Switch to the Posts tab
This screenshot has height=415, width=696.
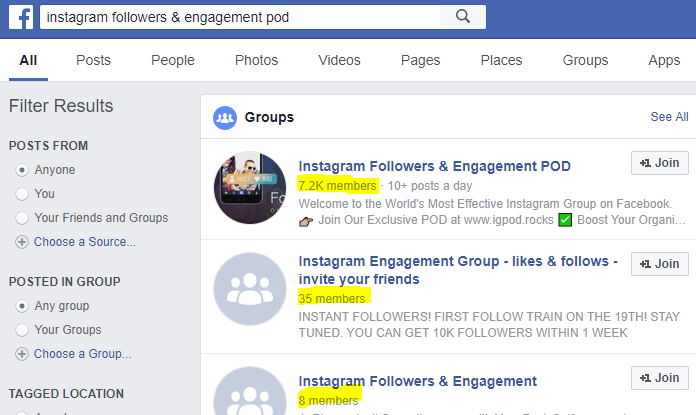pyautogui.click(x=93, y=60)
